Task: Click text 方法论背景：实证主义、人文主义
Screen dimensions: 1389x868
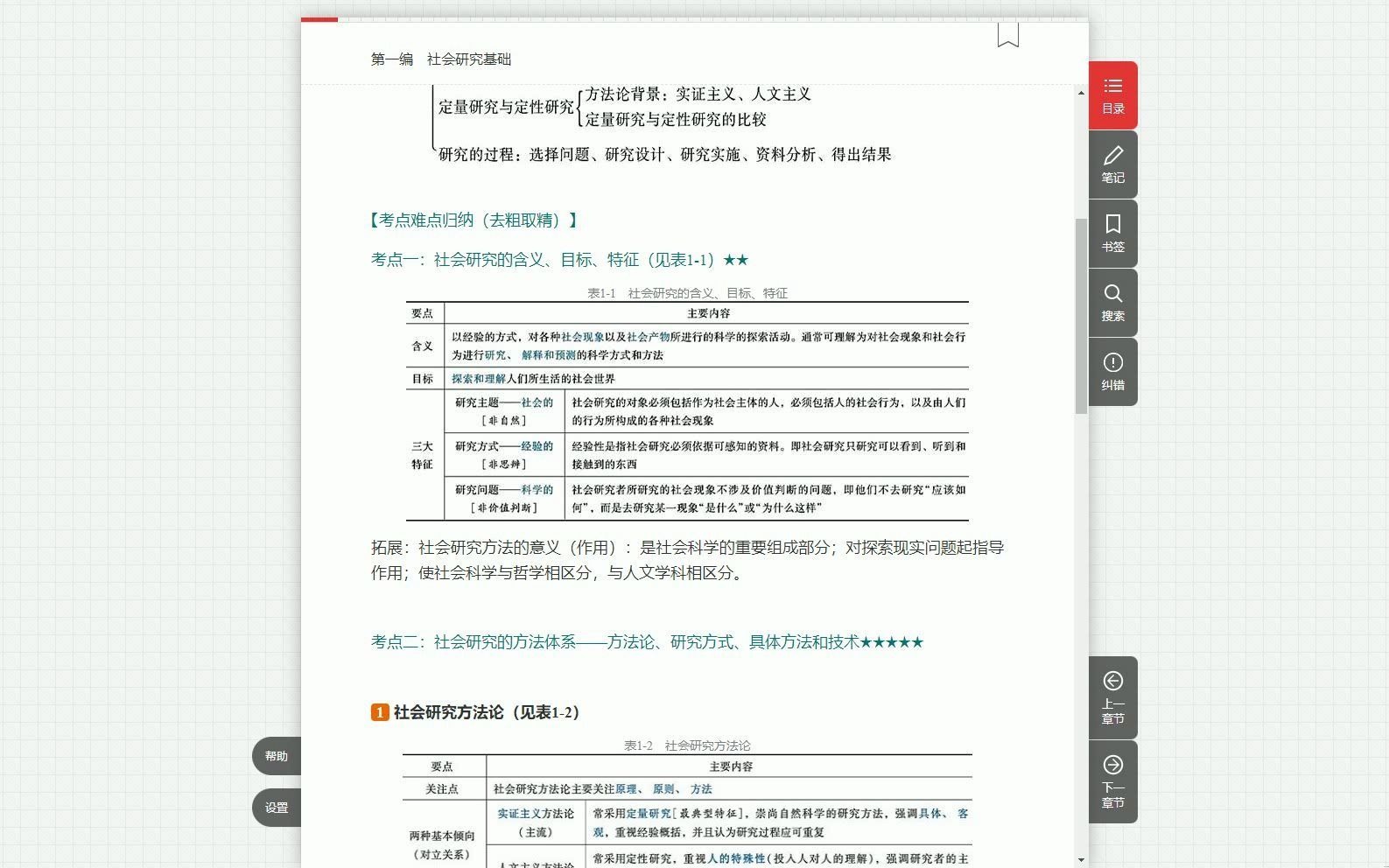Action: [x=698, y=94]
